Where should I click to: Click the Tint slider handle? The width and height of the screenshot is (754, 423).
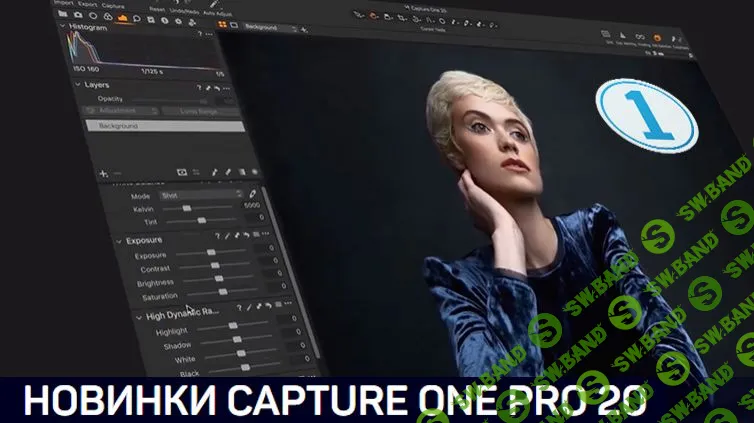202,220
